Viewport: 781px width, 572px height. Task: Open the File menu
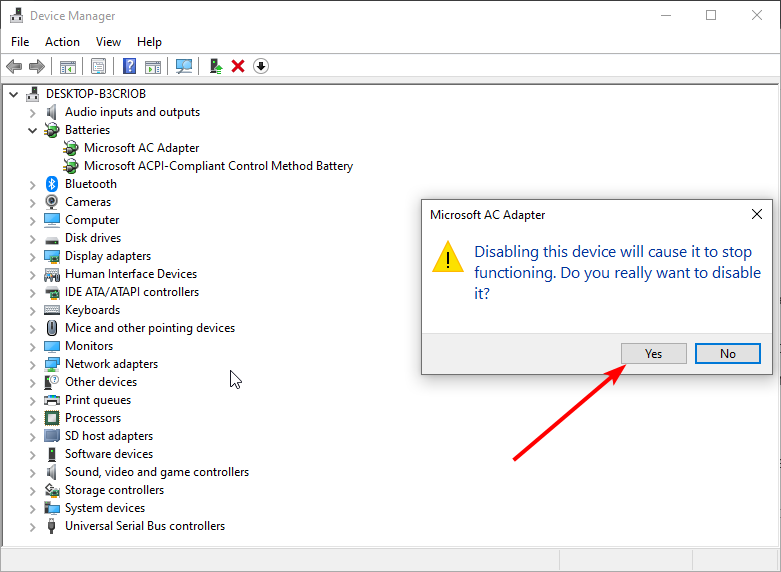coord(20,42)
